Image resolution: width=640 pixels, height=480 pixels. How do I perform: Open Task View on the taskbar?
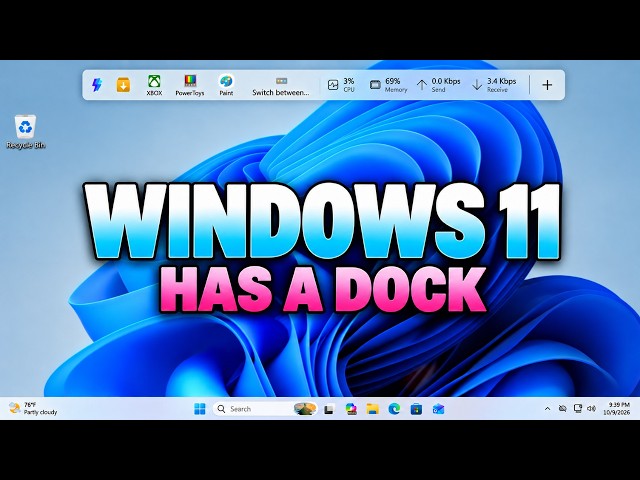tap(329, 409)
